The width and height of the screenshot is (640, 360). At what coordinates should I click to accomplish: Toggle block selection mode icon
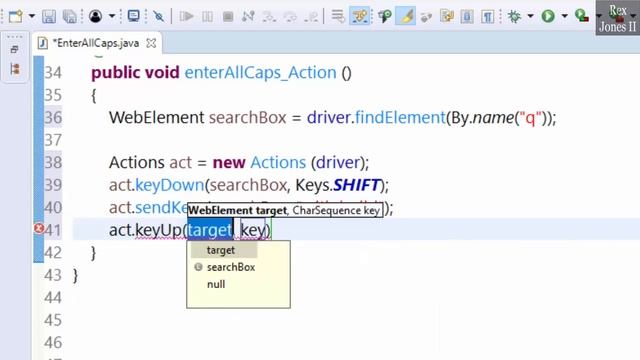pyautogui.click(x=467, y=16)
